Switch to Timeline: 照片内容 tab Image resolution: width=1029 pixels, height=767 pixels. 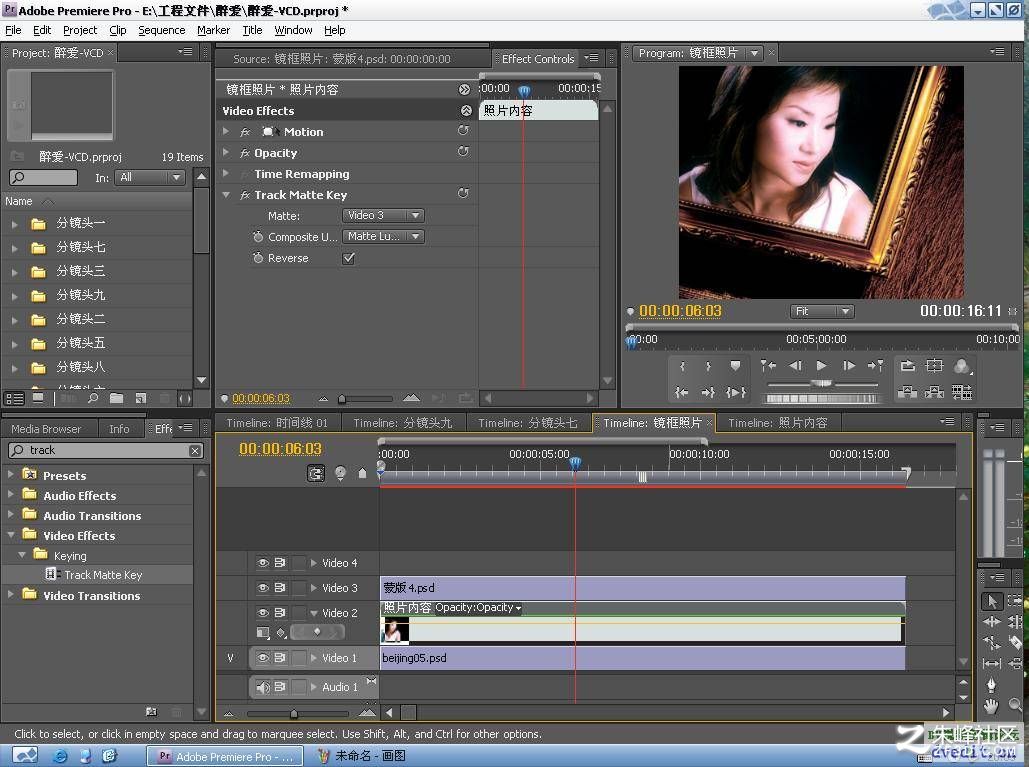tap(778, 423)
